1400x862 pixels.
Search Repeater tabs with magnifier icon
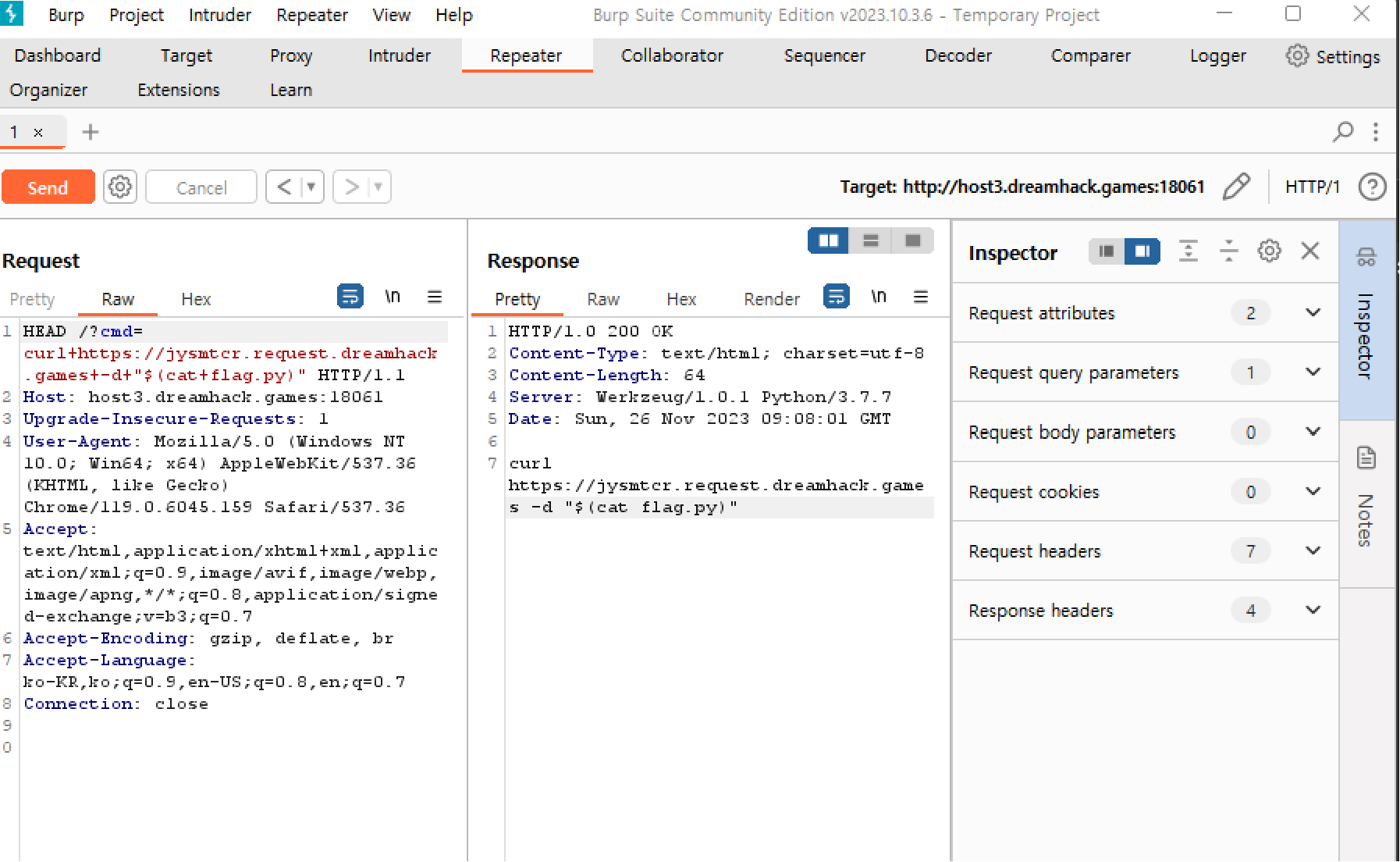click(x=1343, y=131)
